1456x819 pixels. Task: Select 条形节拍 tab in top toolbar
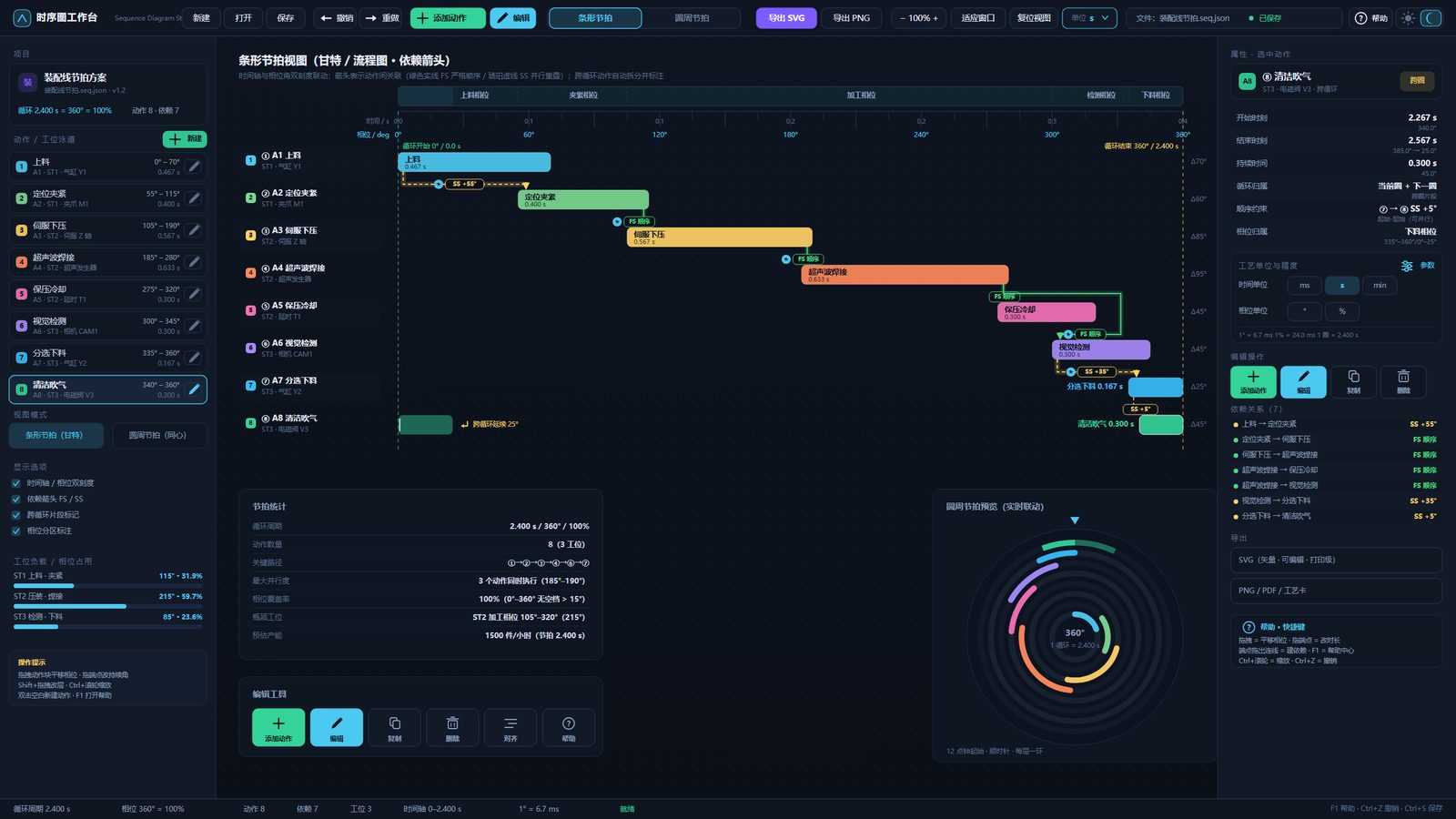(595, 18)
